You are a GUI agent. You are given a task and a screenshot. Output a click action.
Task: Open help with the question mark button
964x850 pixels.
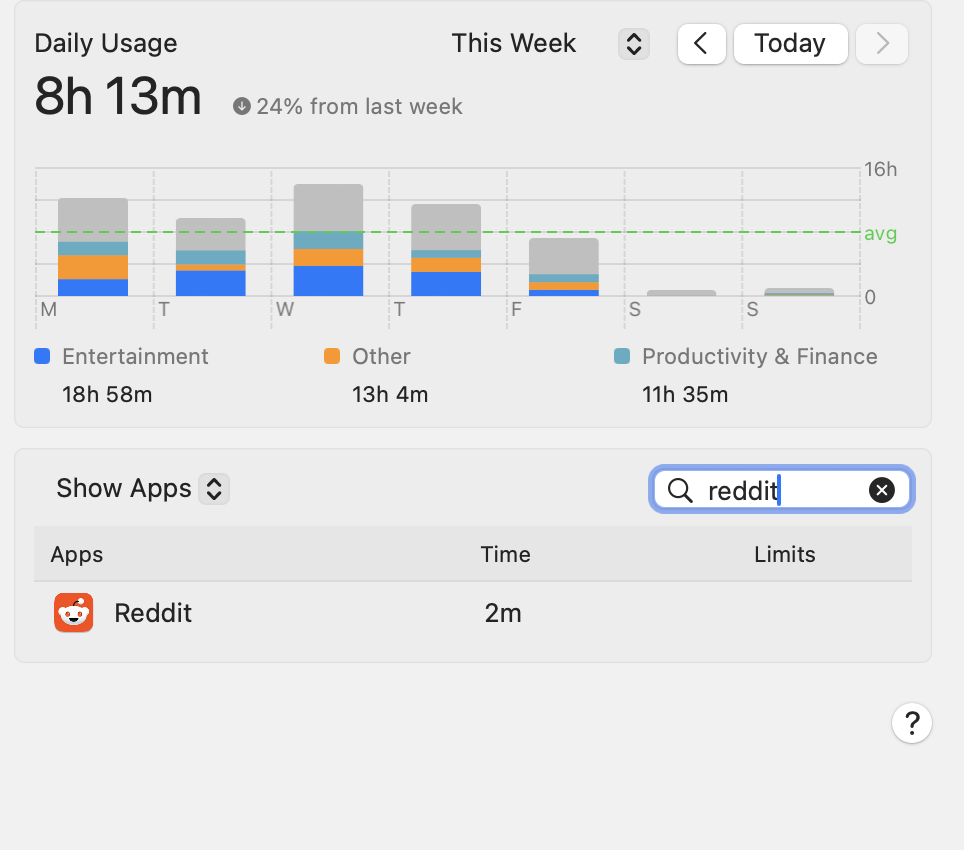tap(911, 723)
